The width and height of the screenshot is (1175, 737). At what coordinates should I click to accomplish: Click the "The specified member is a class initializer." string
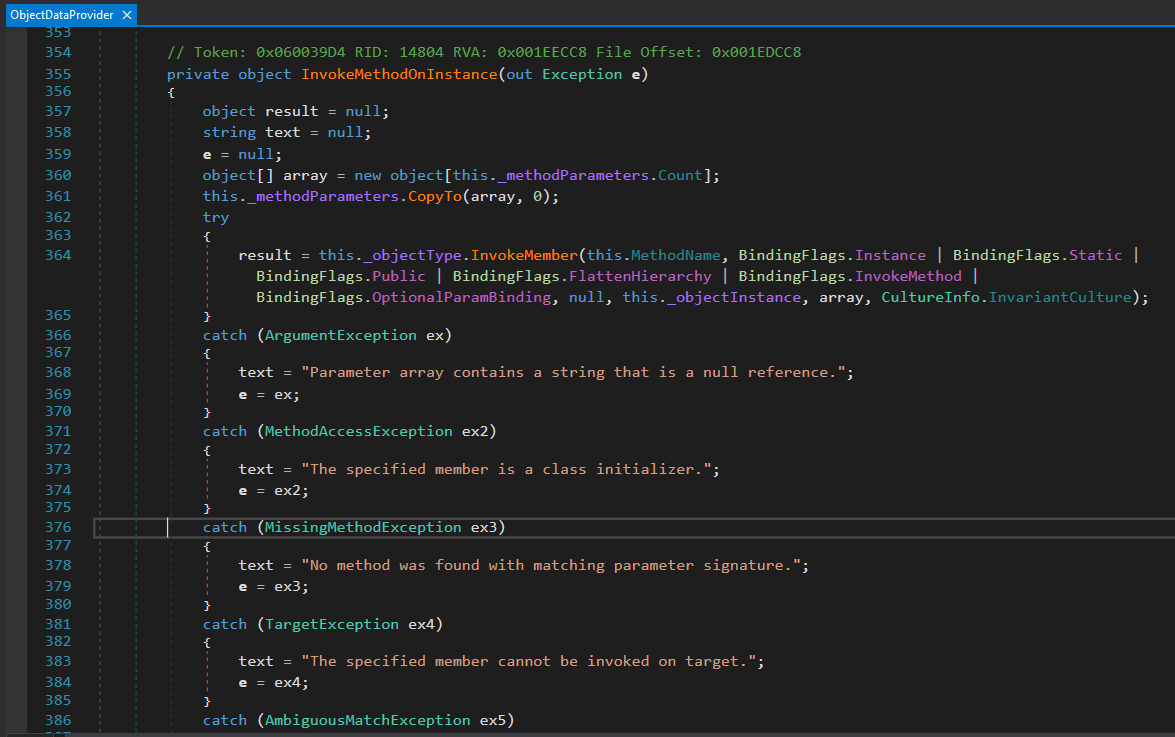tap(506, 469)
